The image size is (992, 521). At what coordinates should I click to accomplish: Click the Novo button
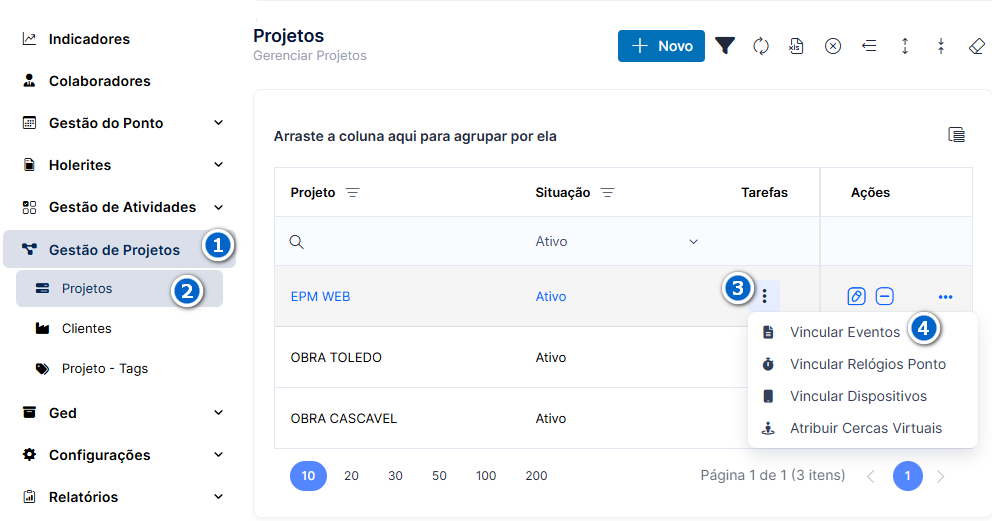[x=661, y=46]
